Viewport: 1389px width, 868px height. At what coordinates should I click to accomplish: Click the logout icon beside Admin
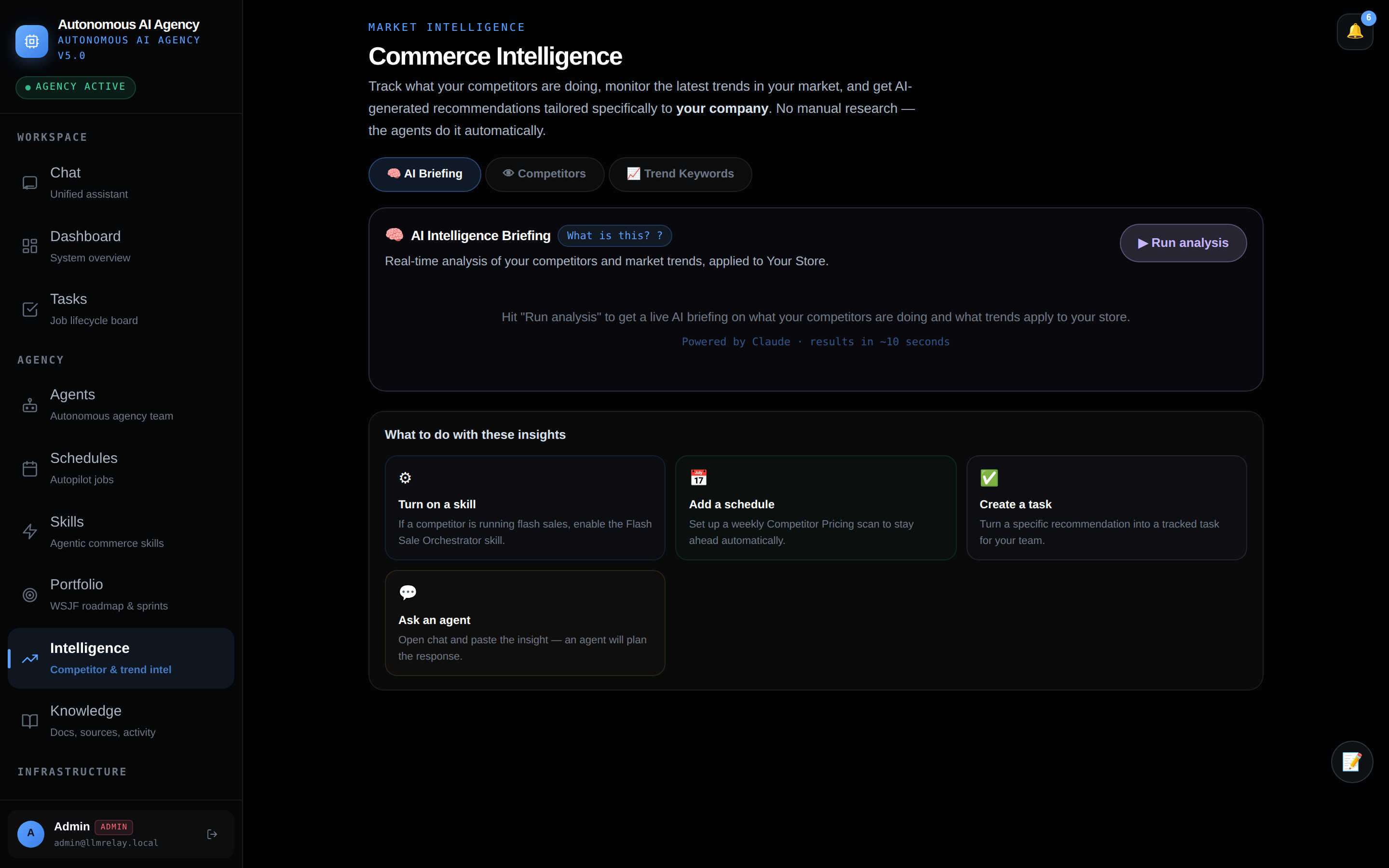pyautogui.click(x=212, y=834)
